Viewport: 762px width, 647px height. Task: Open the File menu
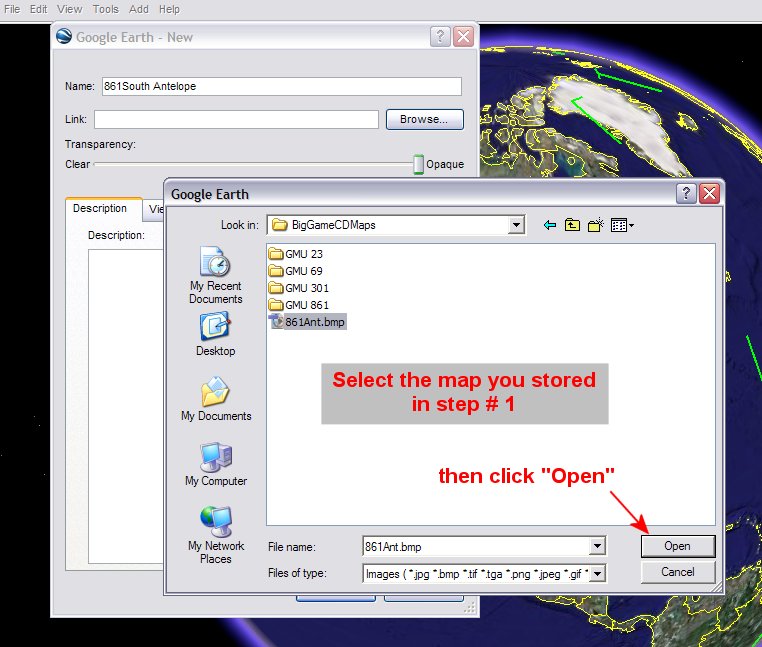tap(12, 9)
